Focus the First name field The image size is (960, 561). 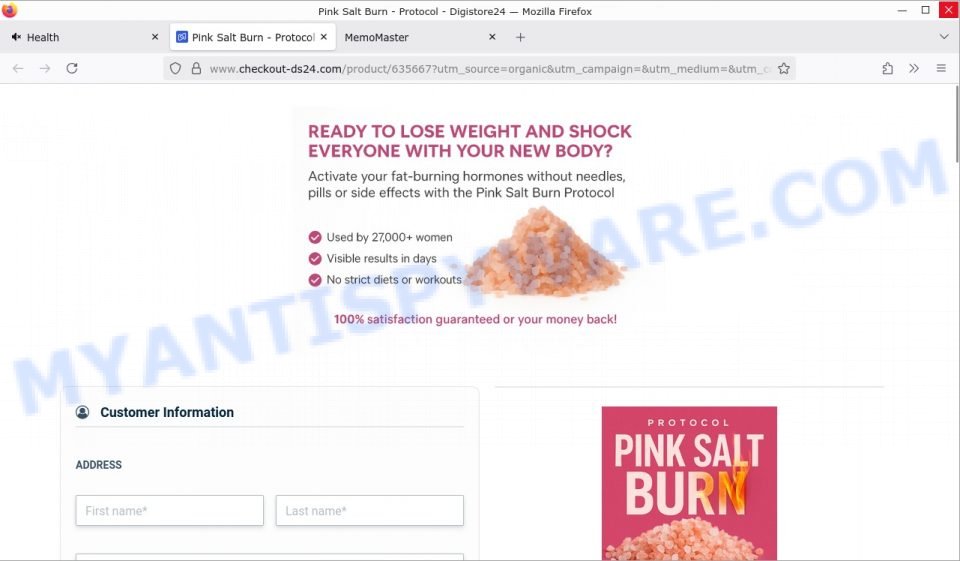pyautogui.click(x=170, y=511)
